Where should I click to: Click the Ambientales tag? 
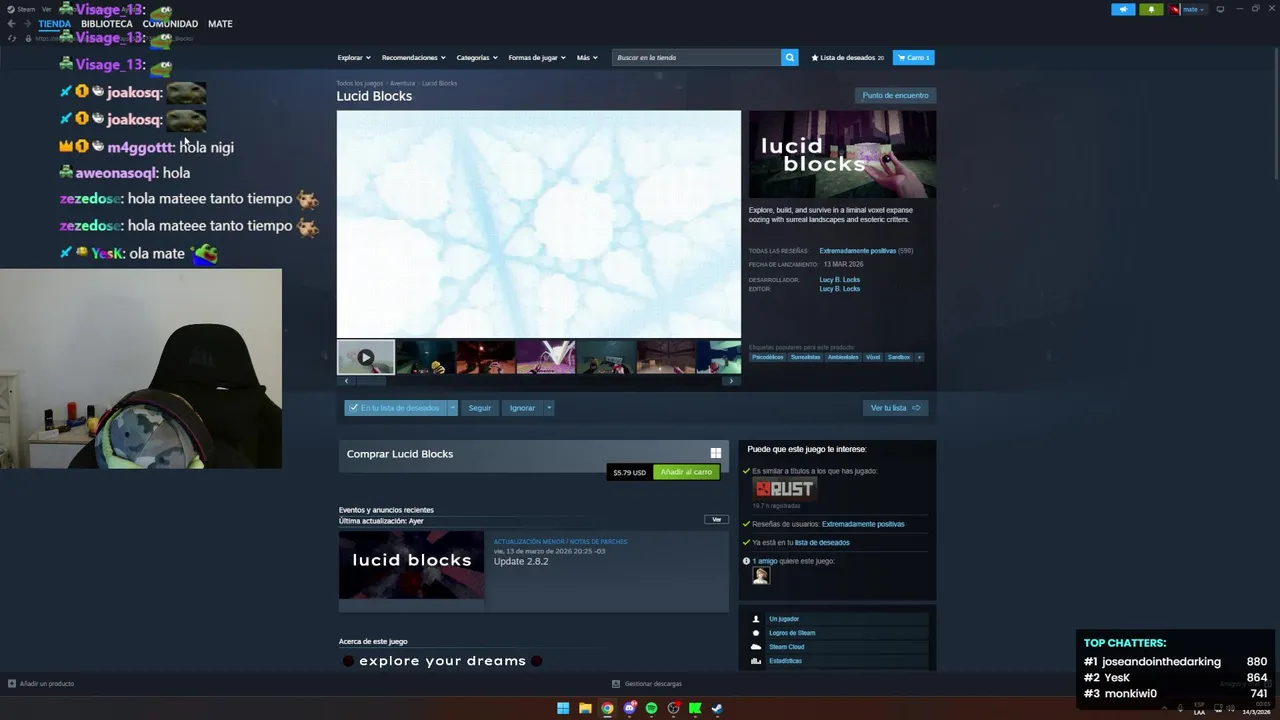click(843, 357)
